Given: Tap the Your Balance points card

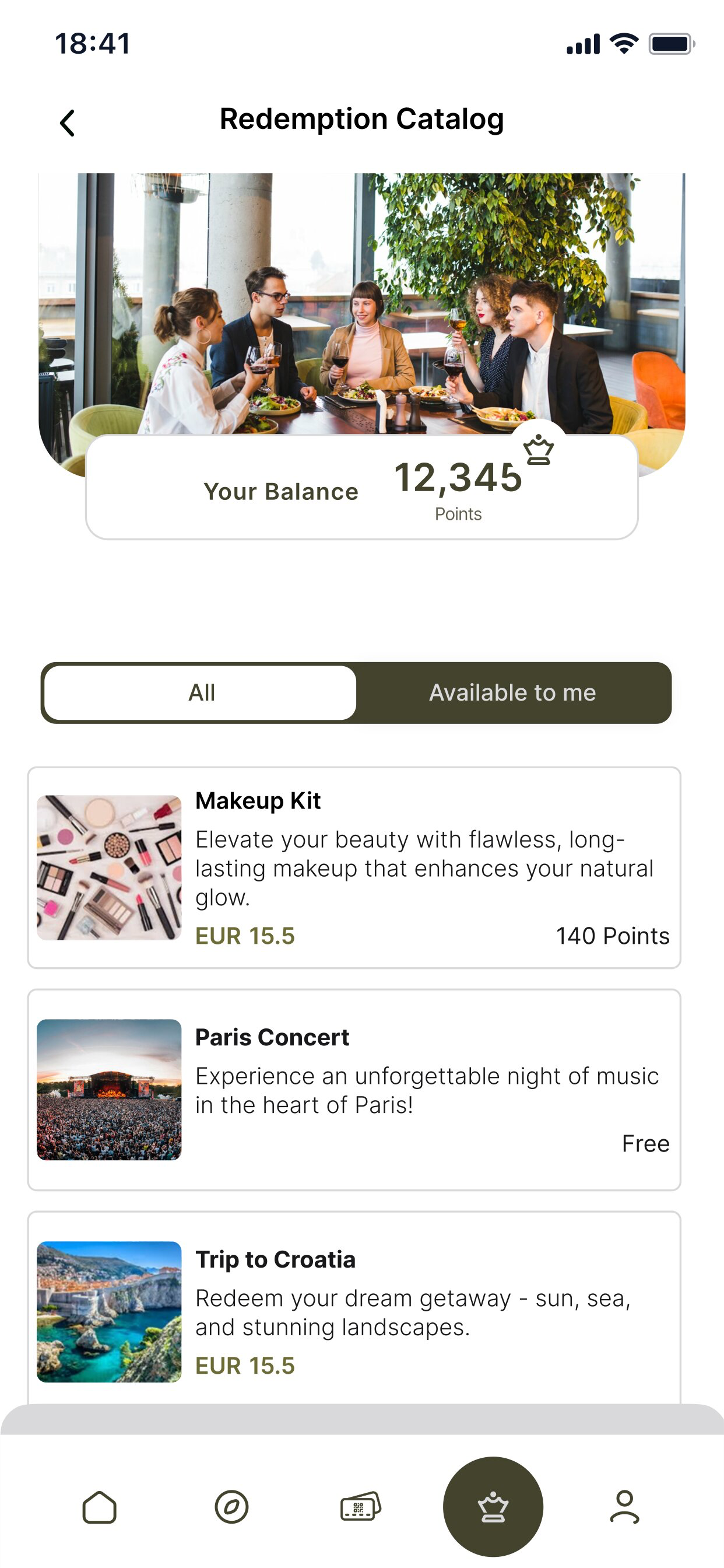Looking at the screenshot, I should pyautogui.click(x=362, y=487).
